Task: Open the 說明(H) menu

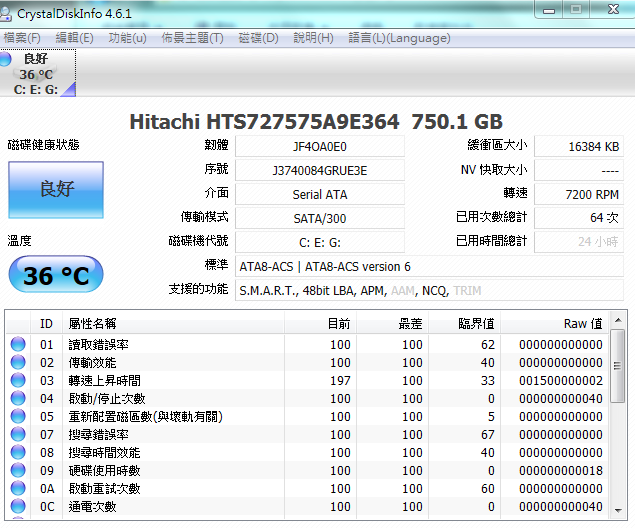Action: pyautogui.click(x=313, y=38)
